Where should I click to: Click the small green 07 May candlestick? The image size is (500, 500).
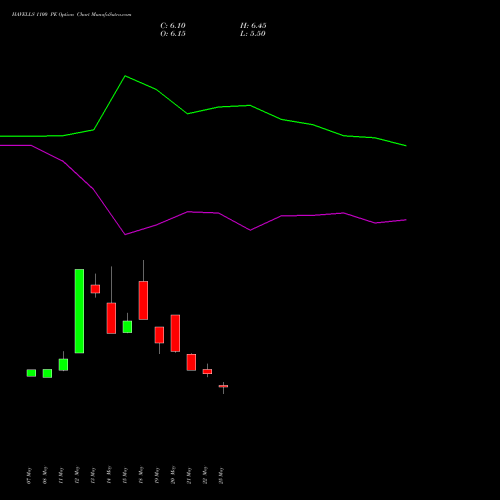coord(31,373)
